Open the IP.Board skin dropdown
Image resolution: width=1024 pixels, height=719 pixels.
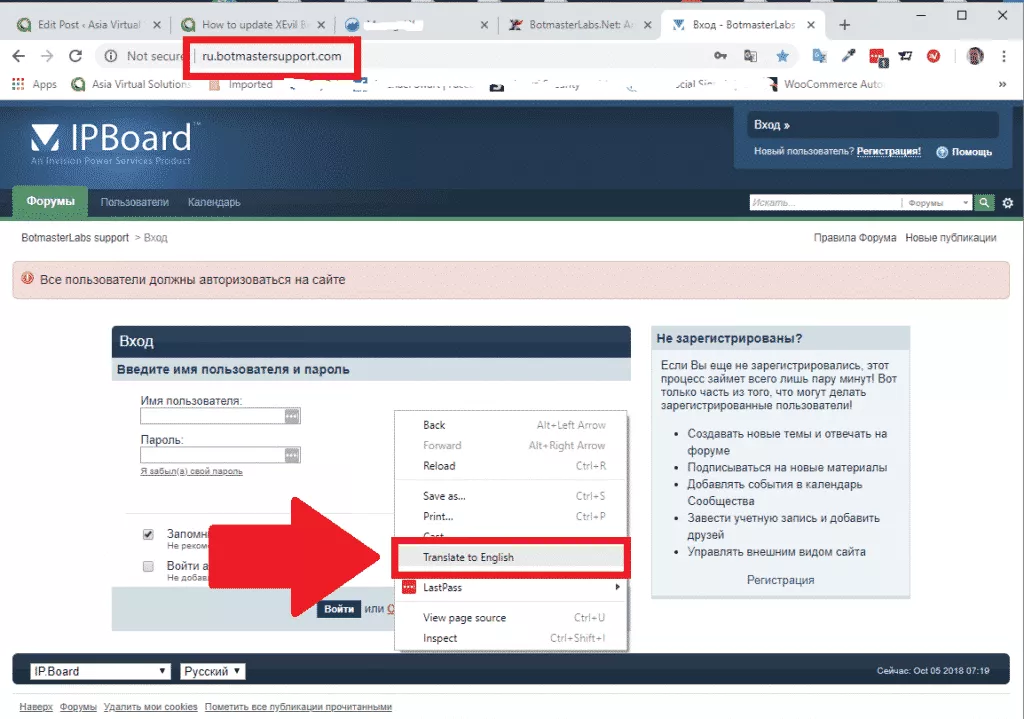pos(100,671)
